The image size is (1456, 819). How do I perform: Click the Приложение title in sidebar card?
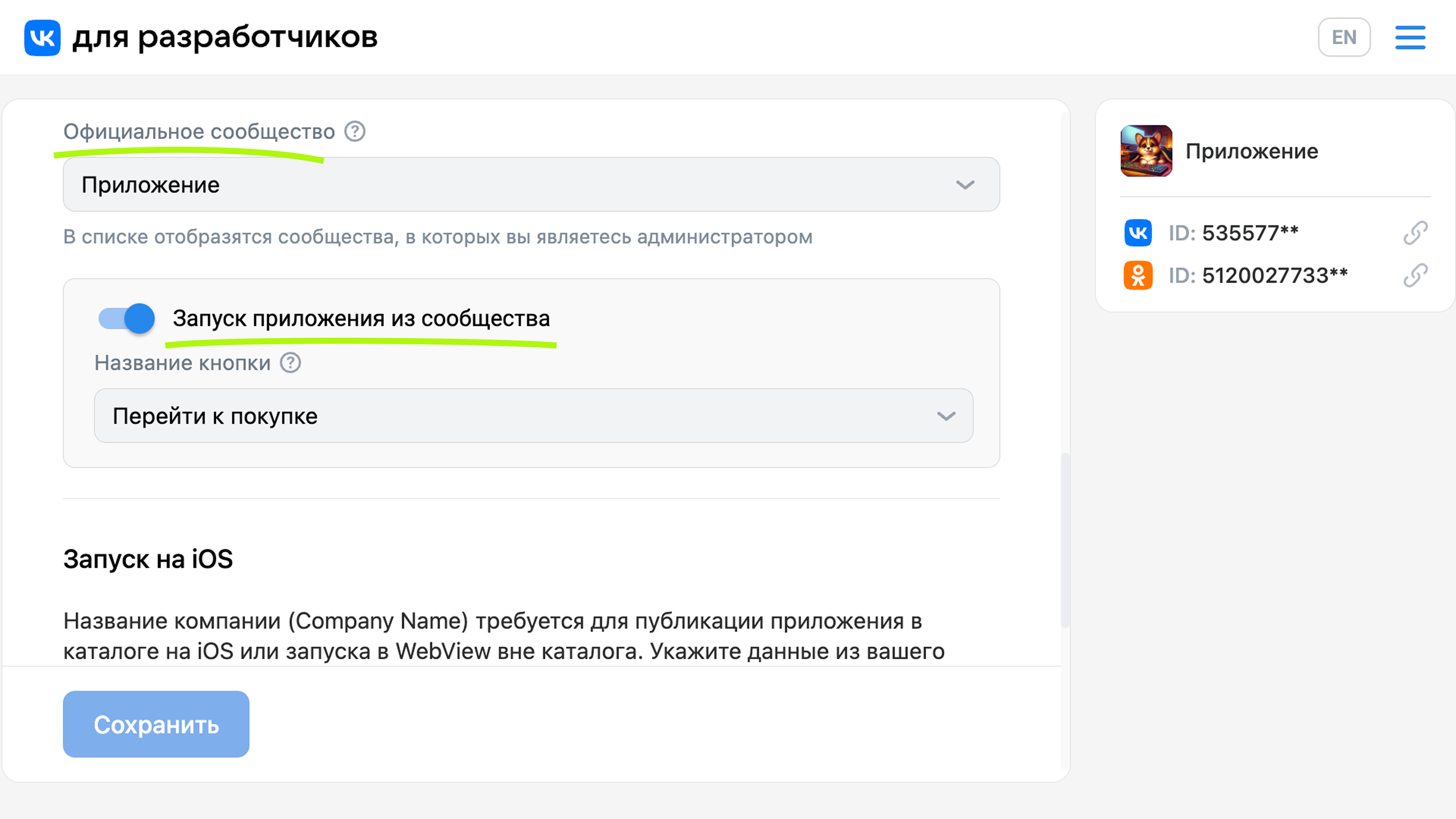(1252, 151)
